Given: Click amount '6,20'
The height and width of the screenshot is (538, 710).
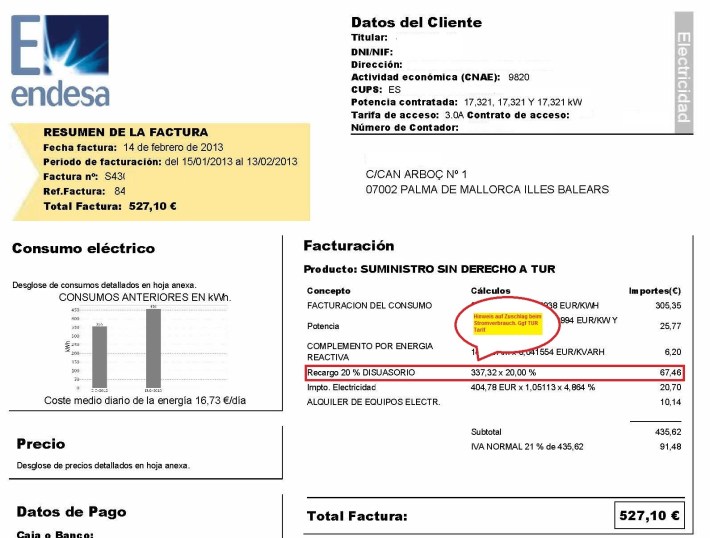Looking at the screenshot, I should coord(673,352).
